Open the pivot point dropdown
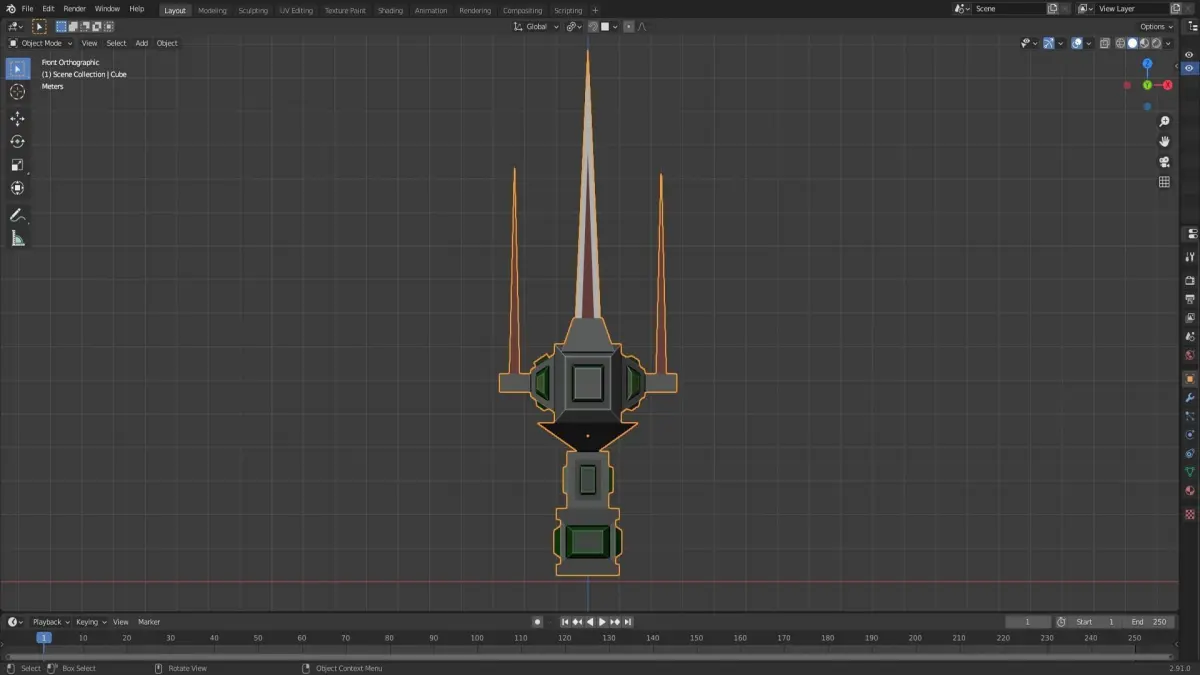The width and height of the screenshot is (1200, 675). tap(574, 27)
